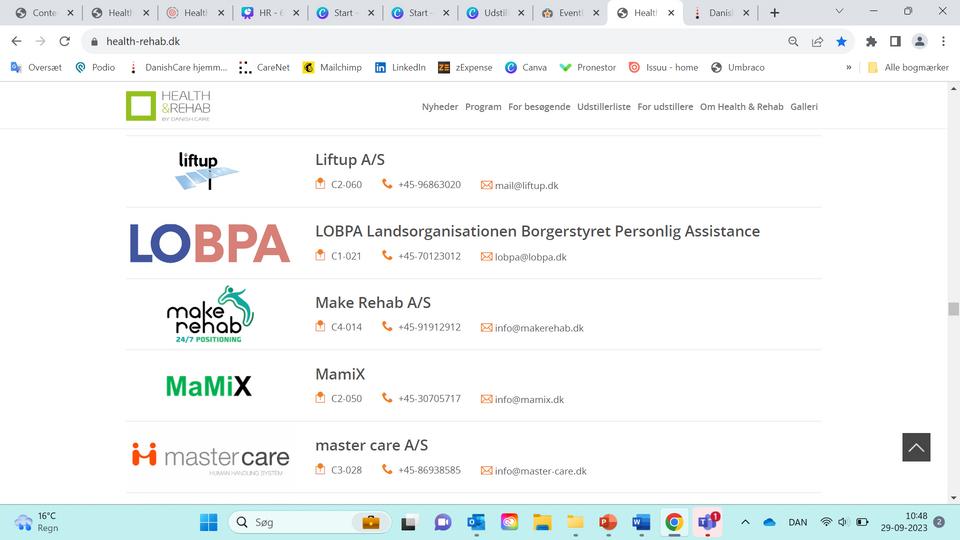Expand hidden bookmarks chevron
This screenshot has width=960, height=540.
pos(849,67)
